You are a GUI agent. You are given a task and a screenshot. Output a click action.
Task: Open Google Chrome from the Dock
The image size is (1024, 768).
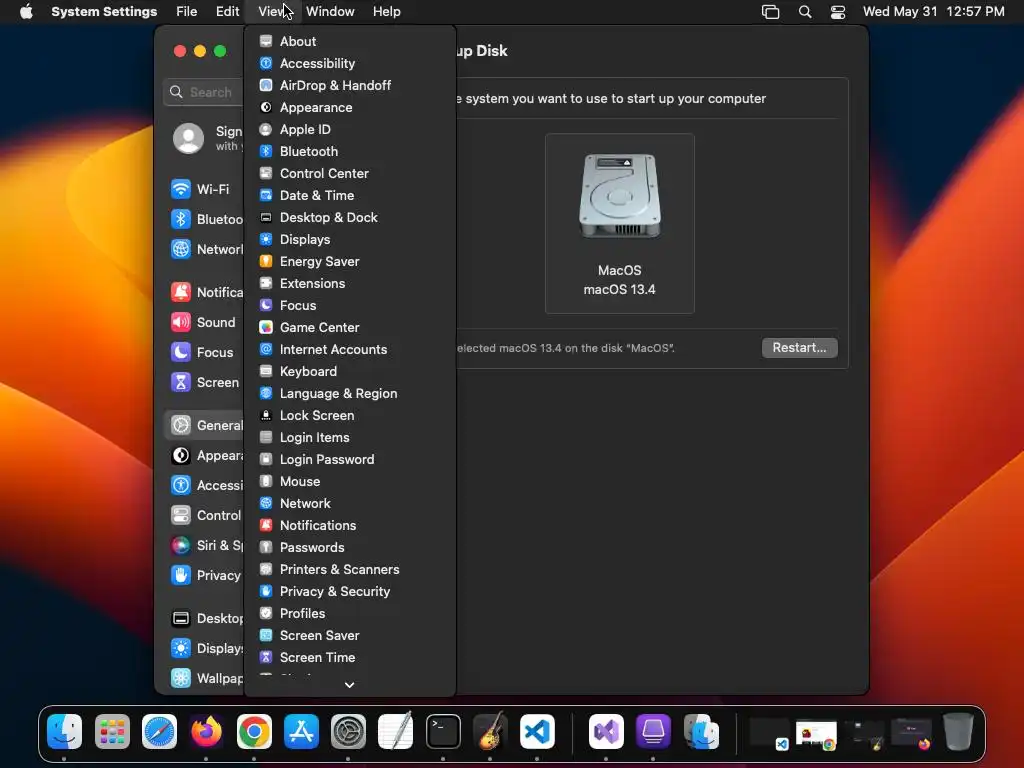[x=254, y=731]
